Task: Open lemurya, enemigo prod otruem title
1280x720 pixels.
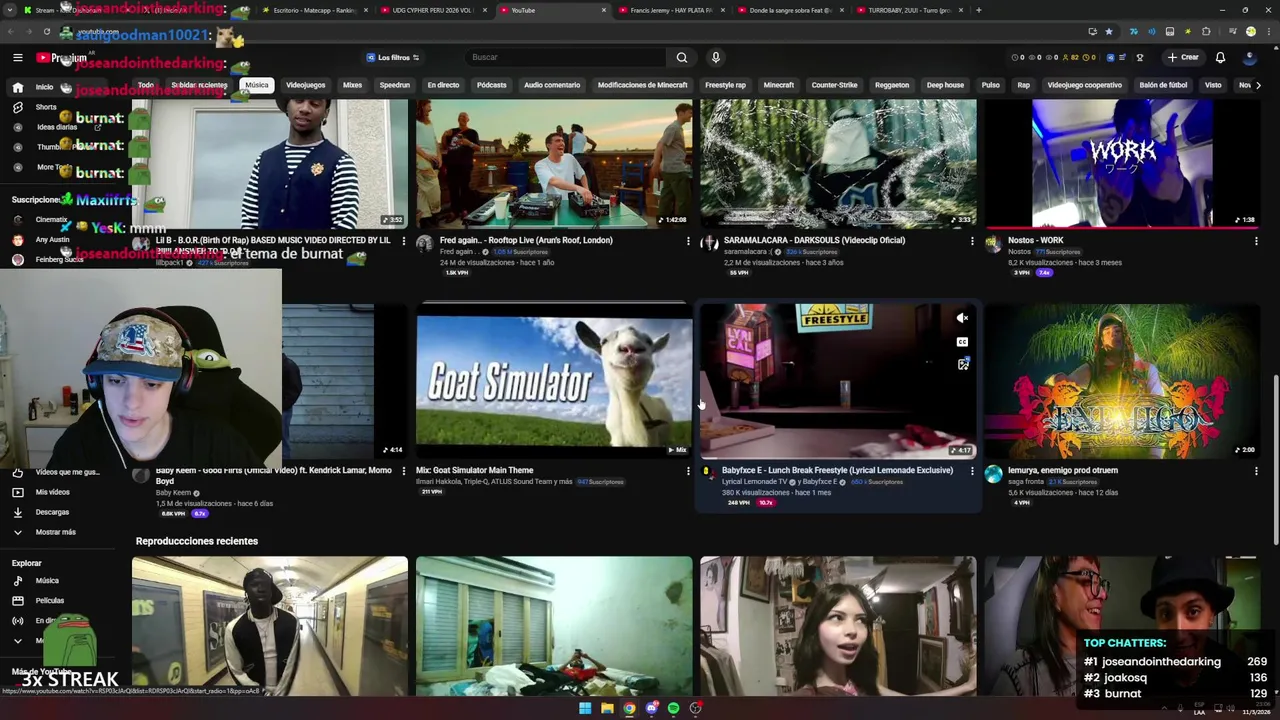Action: [1063, 470]
